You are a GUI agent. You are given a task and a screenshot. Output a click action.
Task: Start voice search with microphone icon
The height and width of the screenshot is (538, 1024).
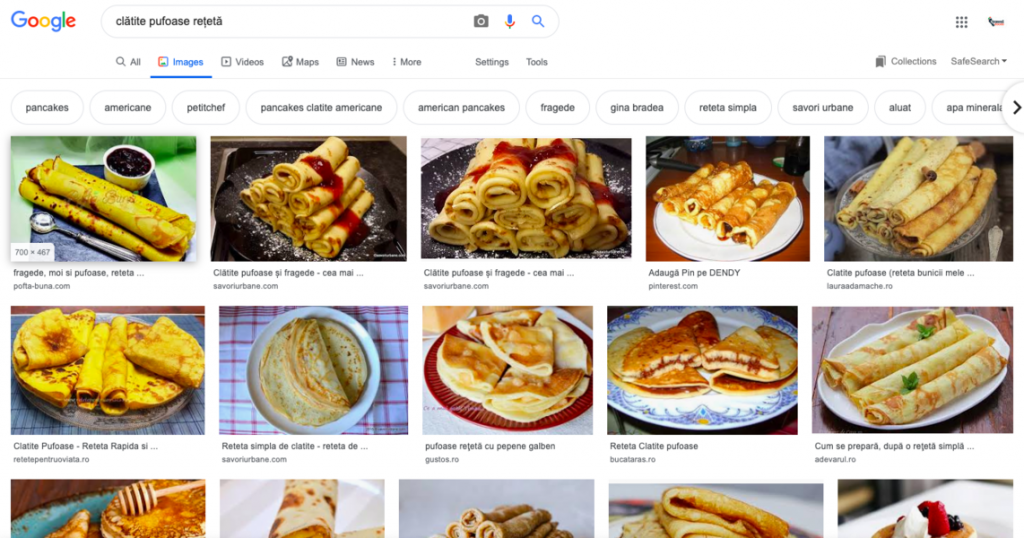coord(510,21)
